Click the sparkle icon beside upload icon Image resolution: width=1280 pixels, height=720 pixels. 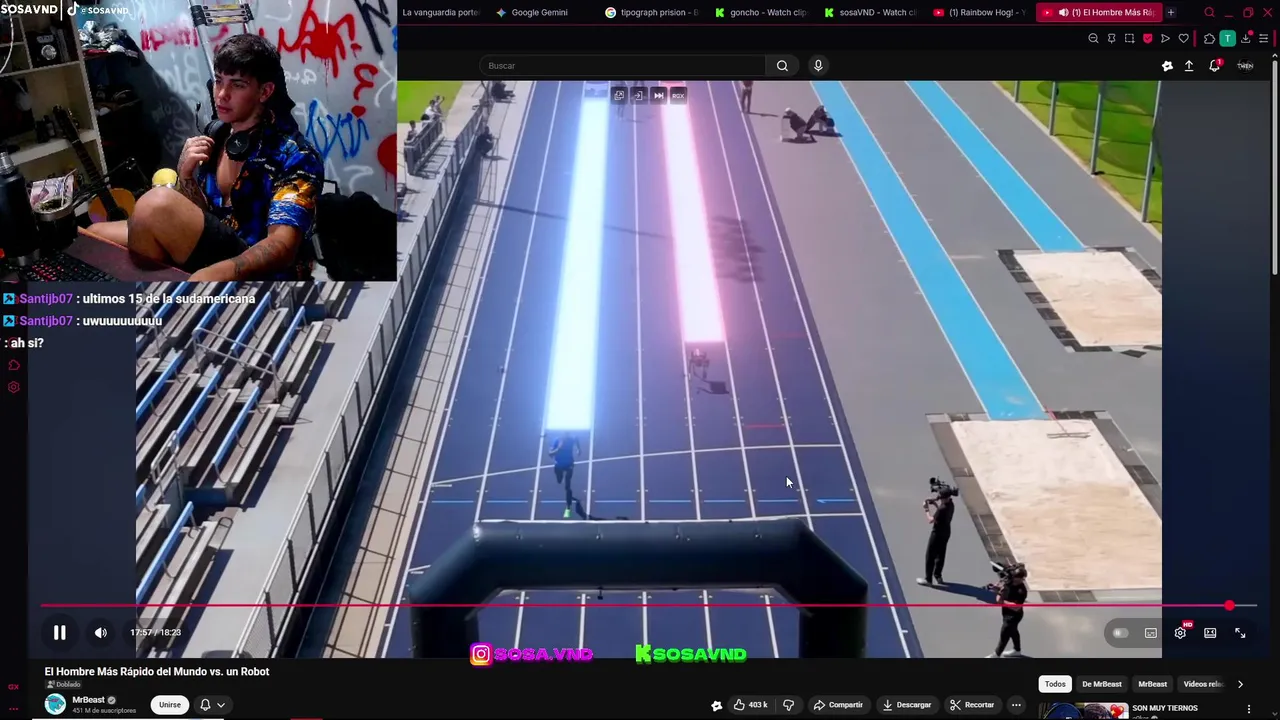pyautogui.click(x=1167, y=66)
